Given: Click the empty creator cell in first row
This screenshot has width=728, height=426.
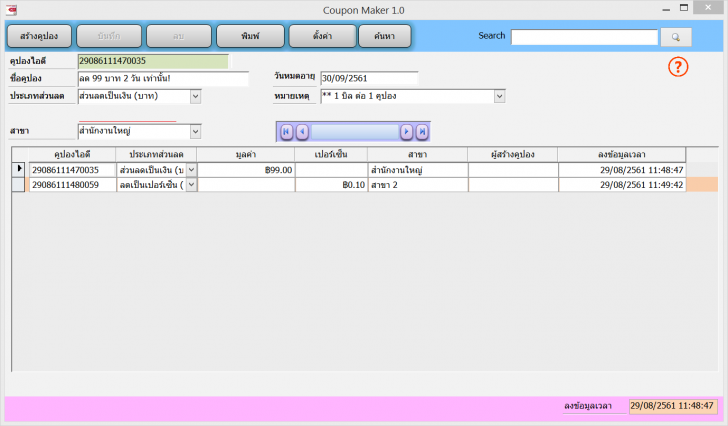Looking at the screenshot, I should (x=513, y=170).
